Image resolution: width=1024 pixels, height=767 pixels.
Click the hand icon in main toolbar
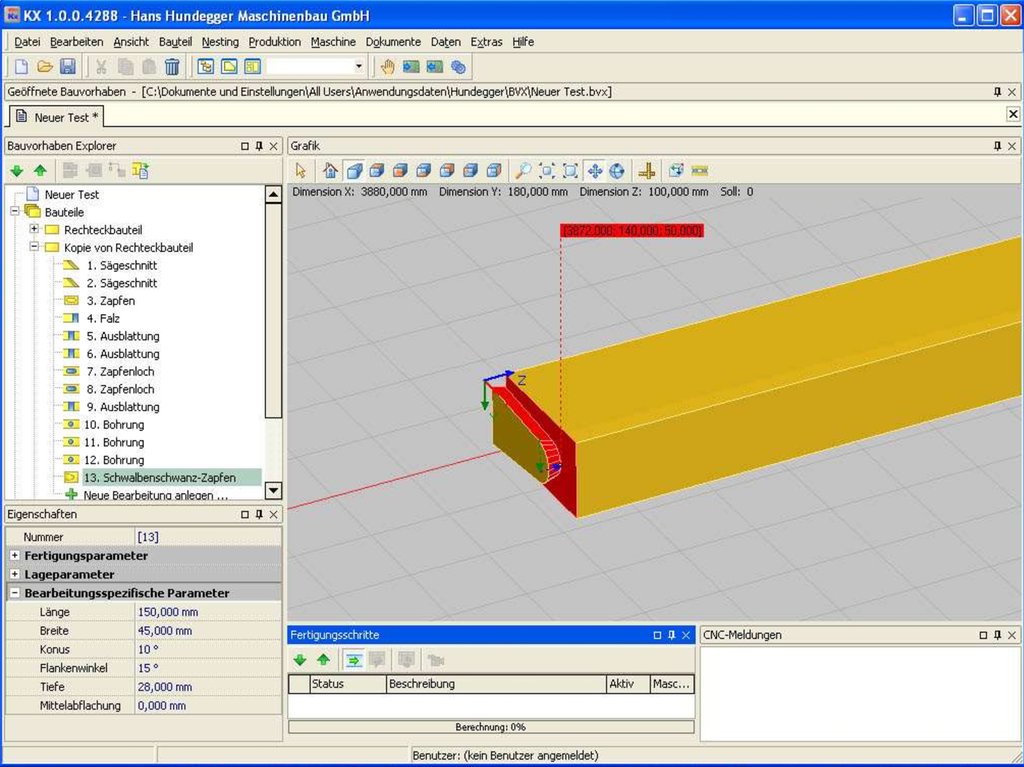tap(387, 67)
